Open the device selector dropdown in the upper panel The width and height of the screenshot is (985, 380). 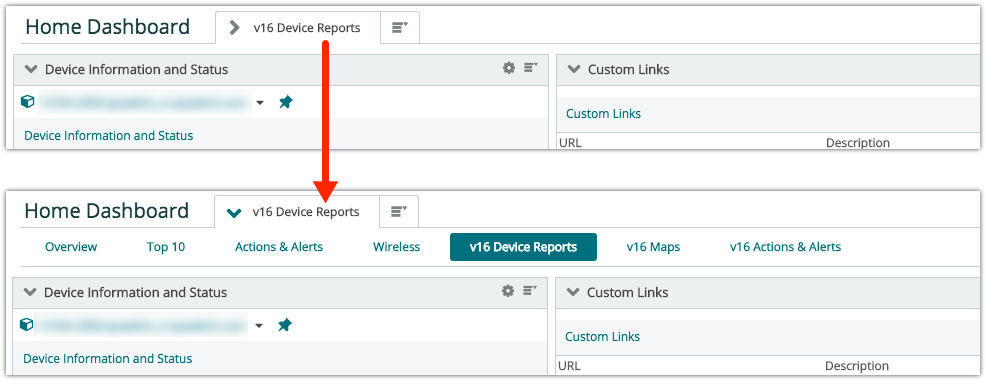(x=260, y=103)
